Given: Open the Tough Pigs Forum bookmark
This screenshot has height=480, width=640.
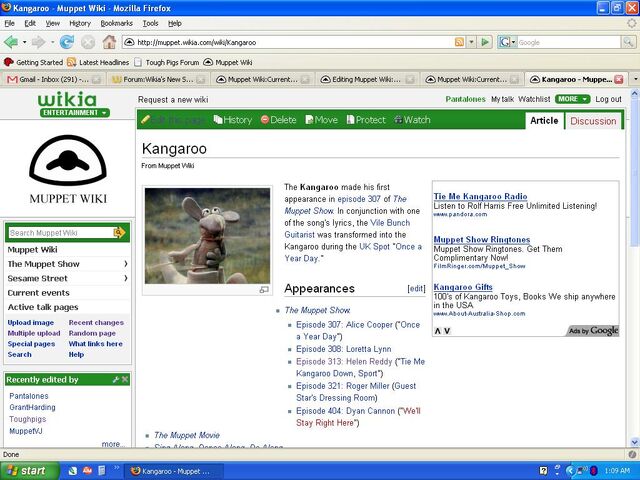Looking at the screenshot, I should tap(167, 62).
